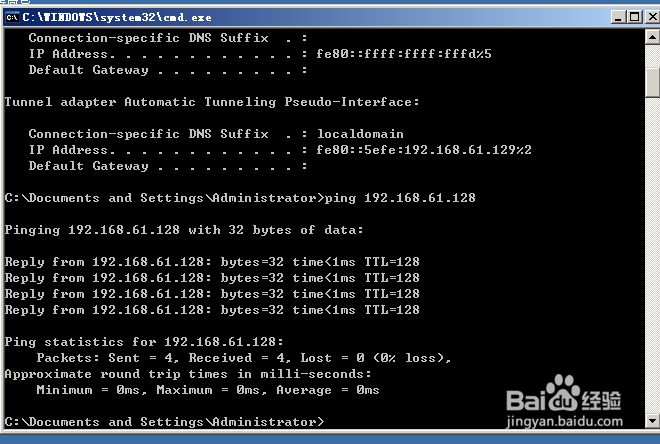660x444 pixels.
Task: Click the localdomain DNS suffix value
Action: [x=360, y=134]
